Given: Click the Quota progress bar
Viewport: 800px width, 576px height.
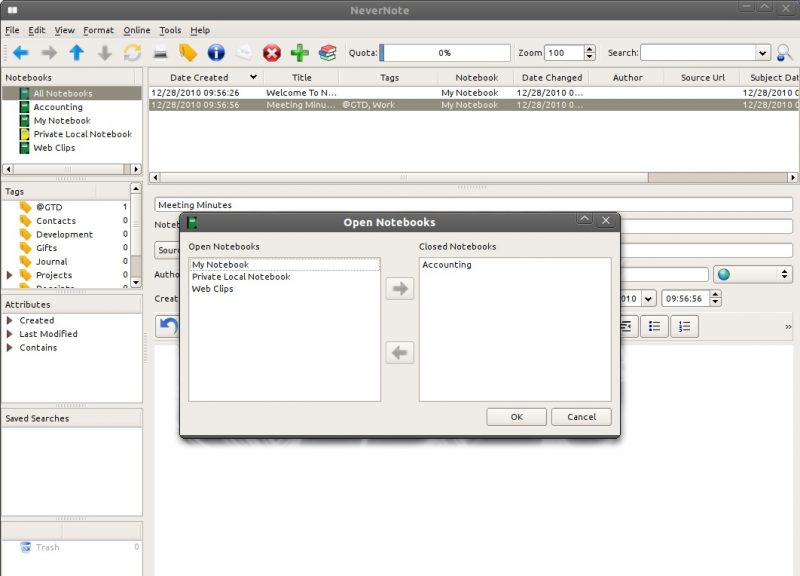Looking at the screenshot, I should (445, 53).
